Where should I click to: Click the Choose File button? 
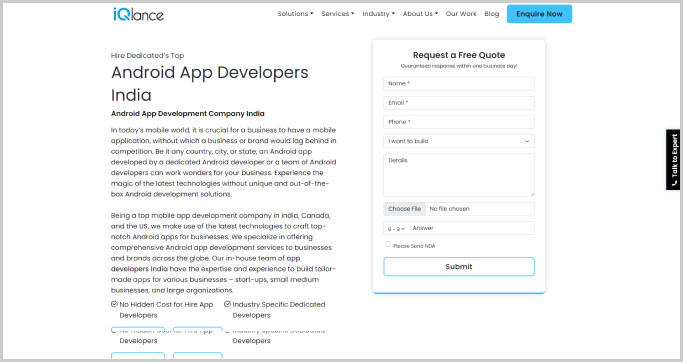click(x=404, y=209)
